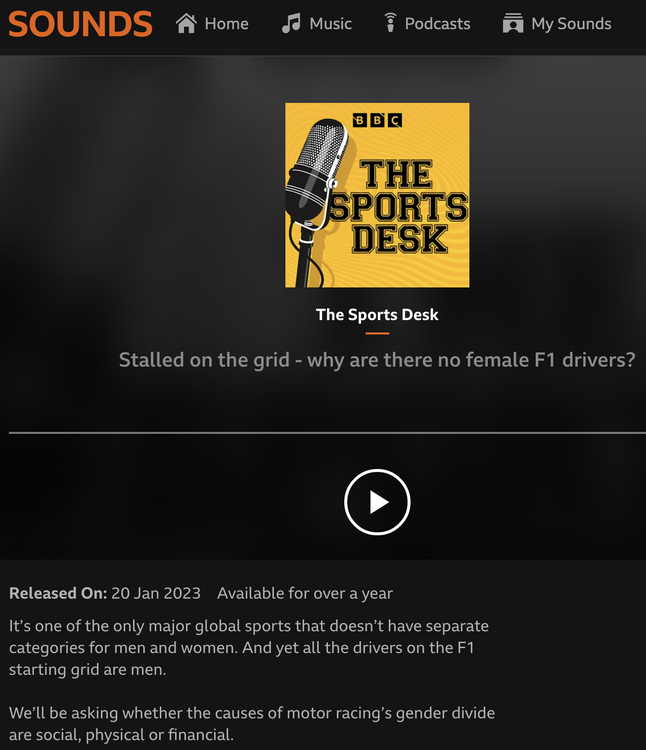This screenshot has height=750, width=646.
Task: Open the Podcasts navigation label
Action: [x=437, y=24]
